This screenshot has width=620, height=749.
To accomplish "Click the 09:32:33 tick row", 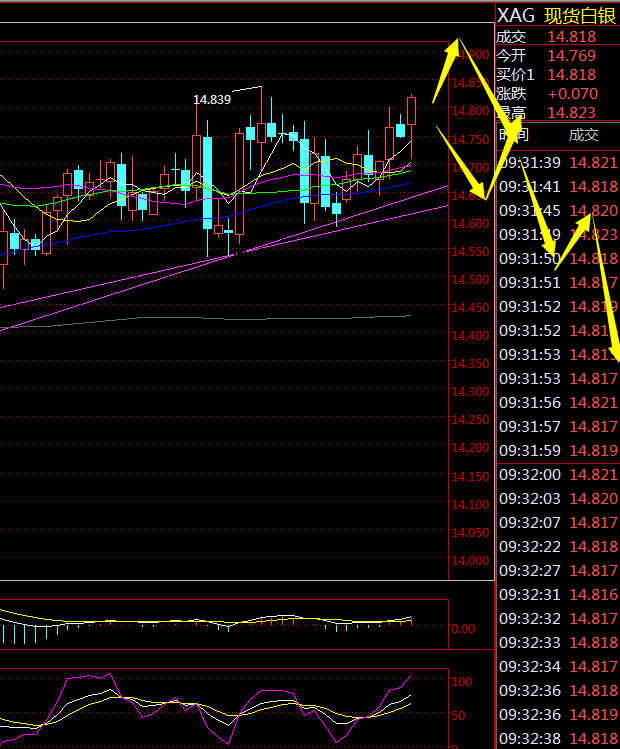I will (558, 642).
